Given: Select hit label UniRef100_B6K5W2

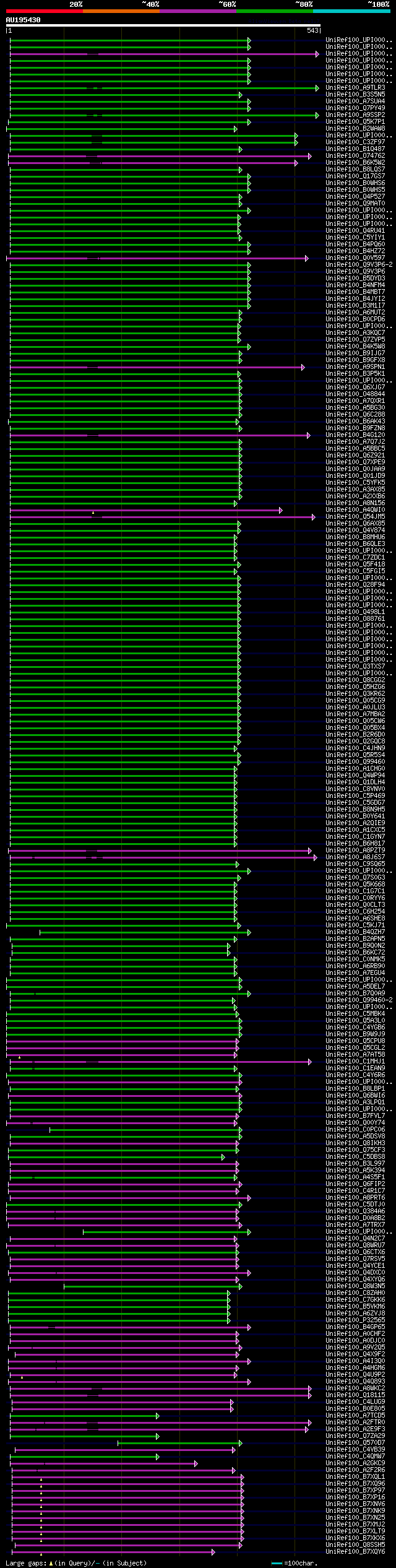Looking at the screenshot, I should 355,163.
